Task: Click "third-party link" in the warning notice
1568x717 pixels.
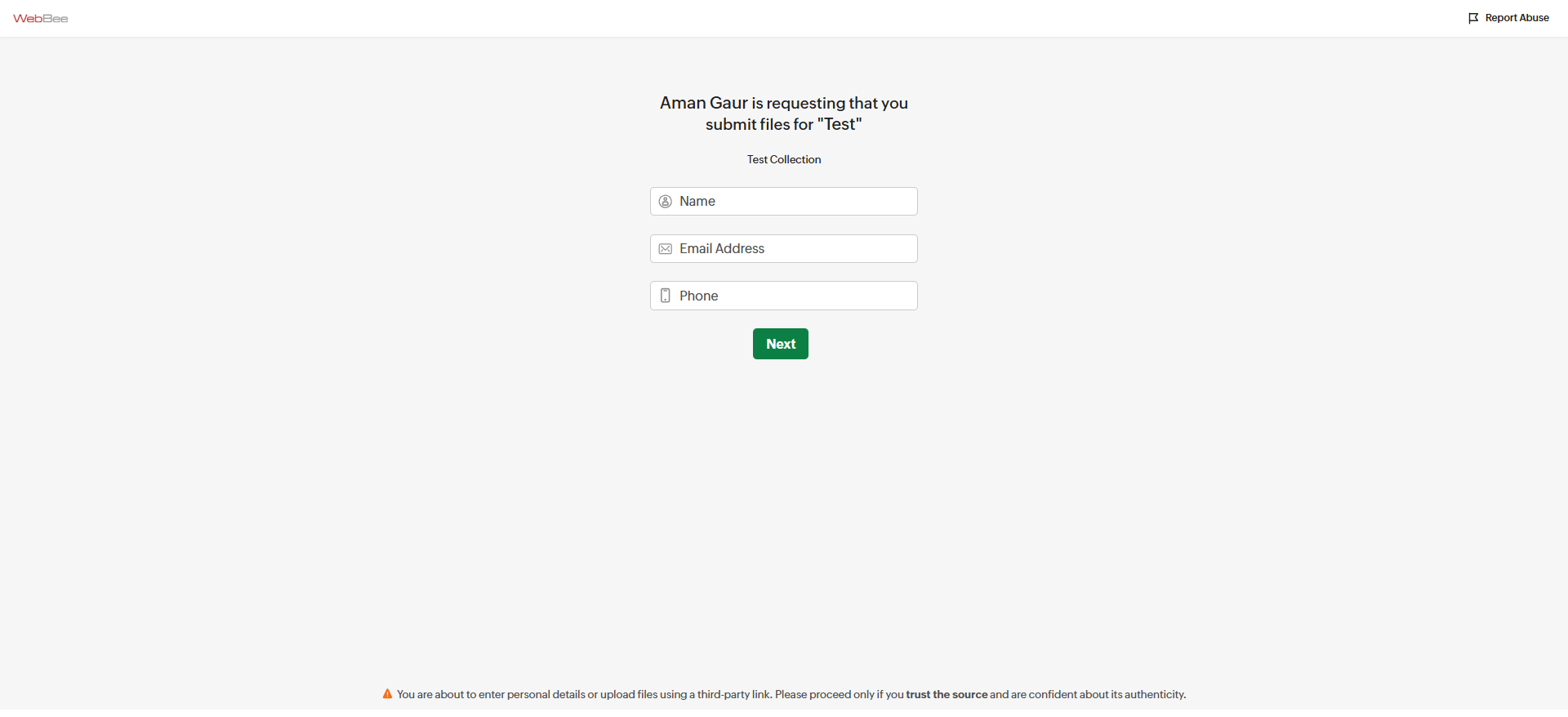Action: tap(733, 695)
